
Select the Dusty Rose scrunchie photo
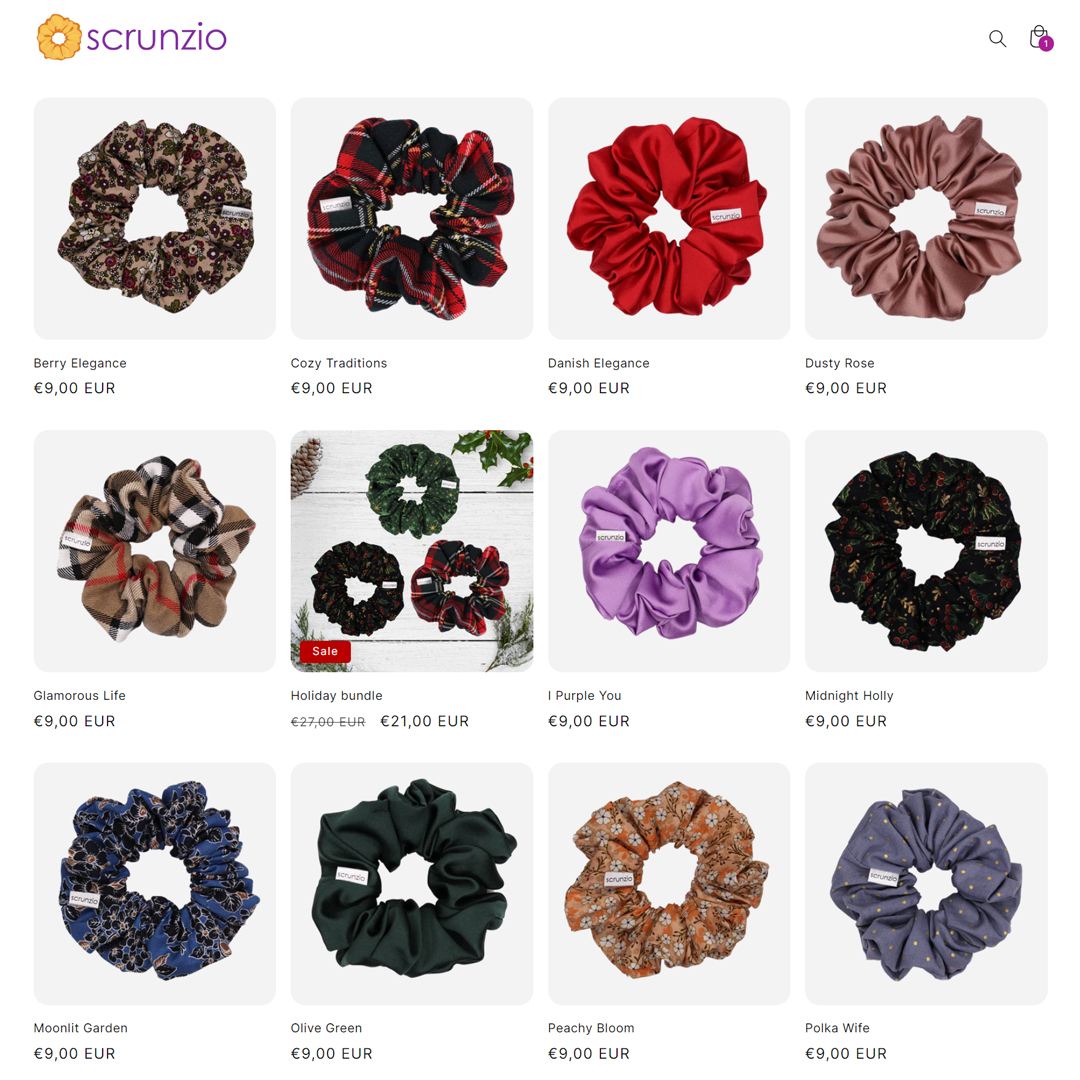coord(926,218)
